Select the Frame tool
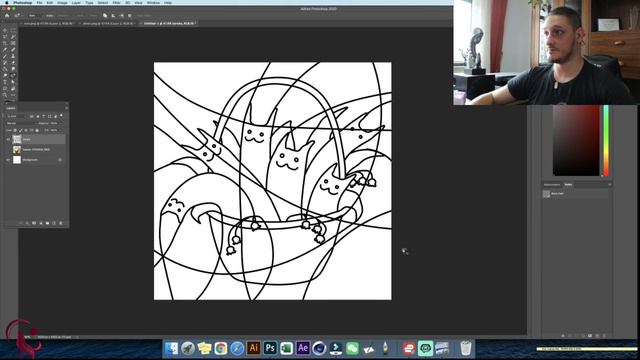Viewport: 640px width, 360px height. [13, 43]
